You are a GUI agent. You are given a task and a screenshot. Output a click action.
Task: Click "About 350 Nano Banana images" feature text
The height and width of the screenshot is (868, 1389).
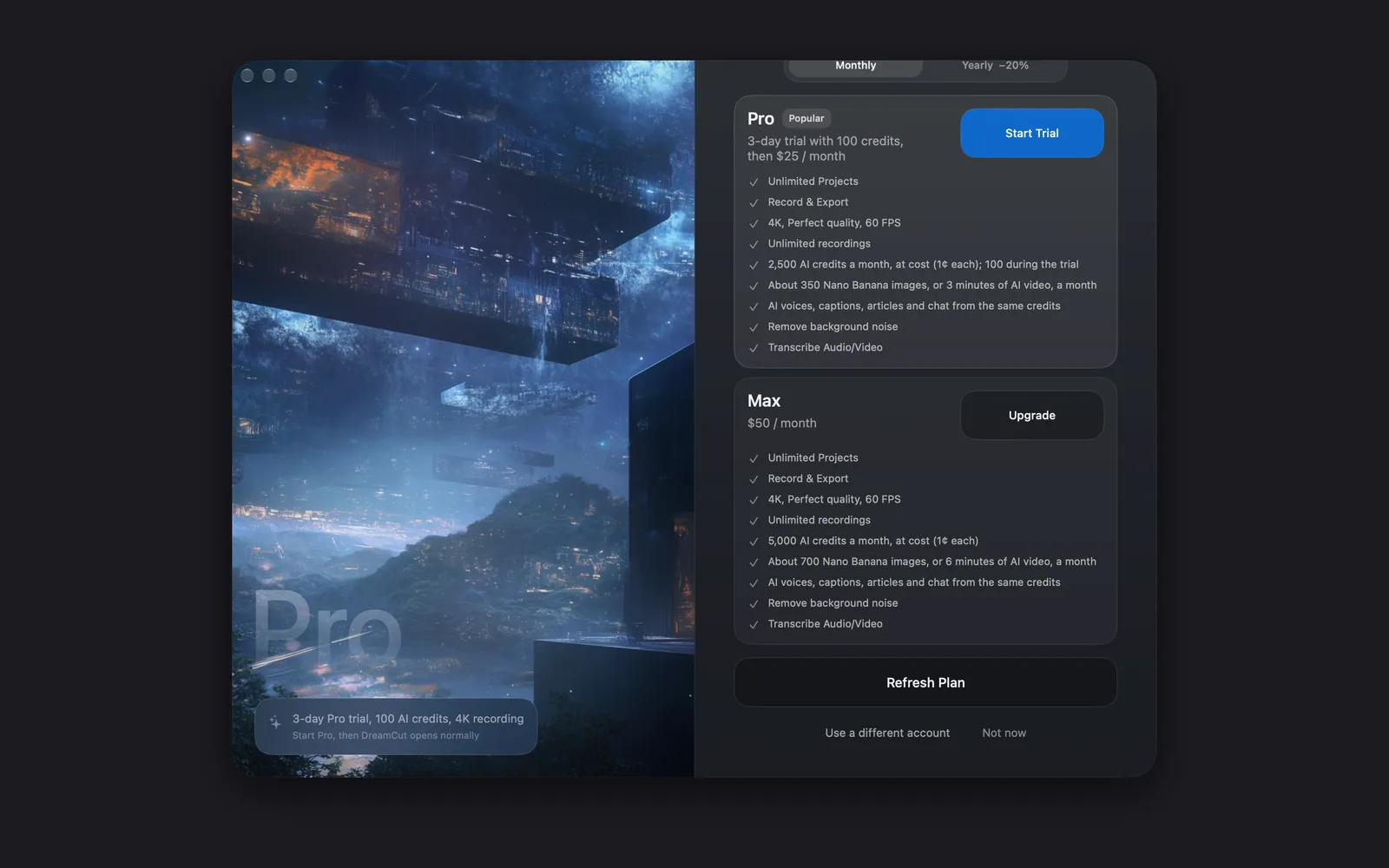click(932, 285)
